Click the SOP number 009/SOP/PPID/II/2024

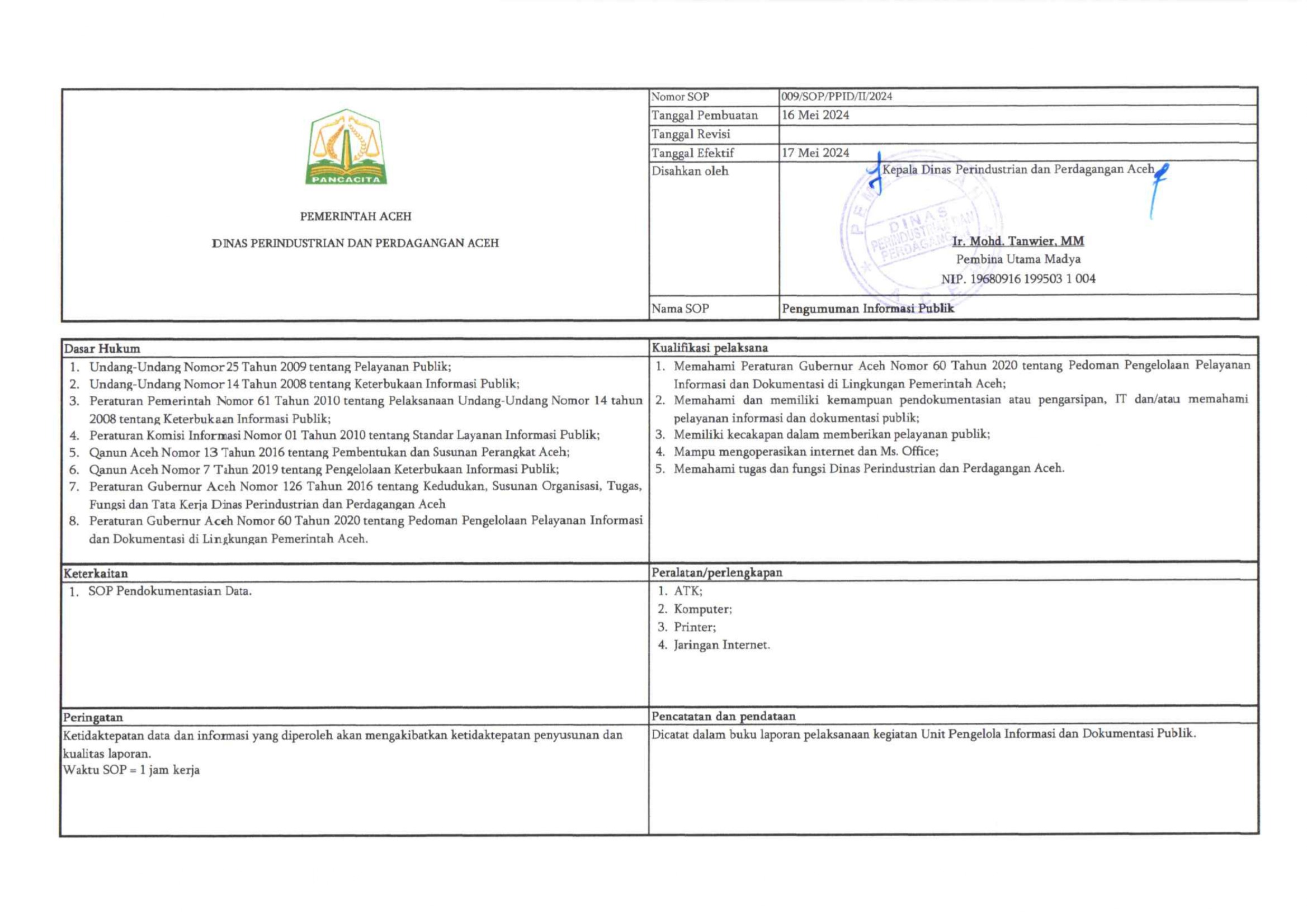[x=836, y=96]
